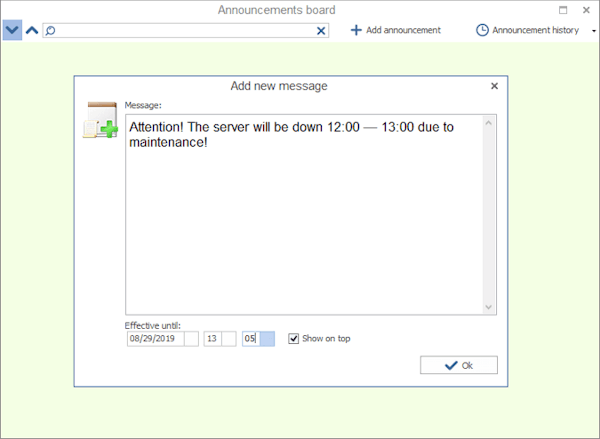600x439 pixels.
Task: Click the minutes field showing 05
Action: tap(251, 339)
